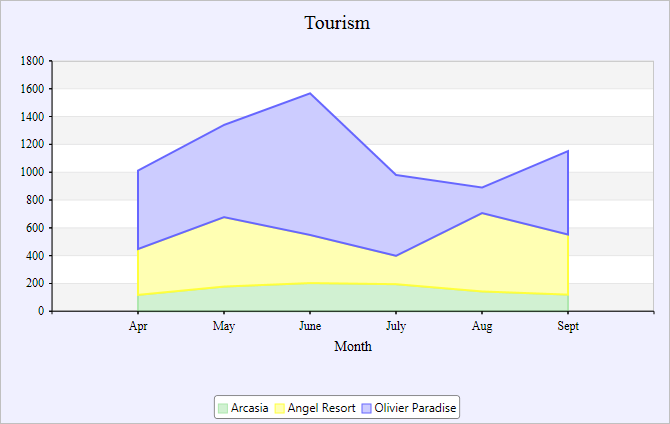
Task: Click the Aug x-axis label
Action: (482, 326)
